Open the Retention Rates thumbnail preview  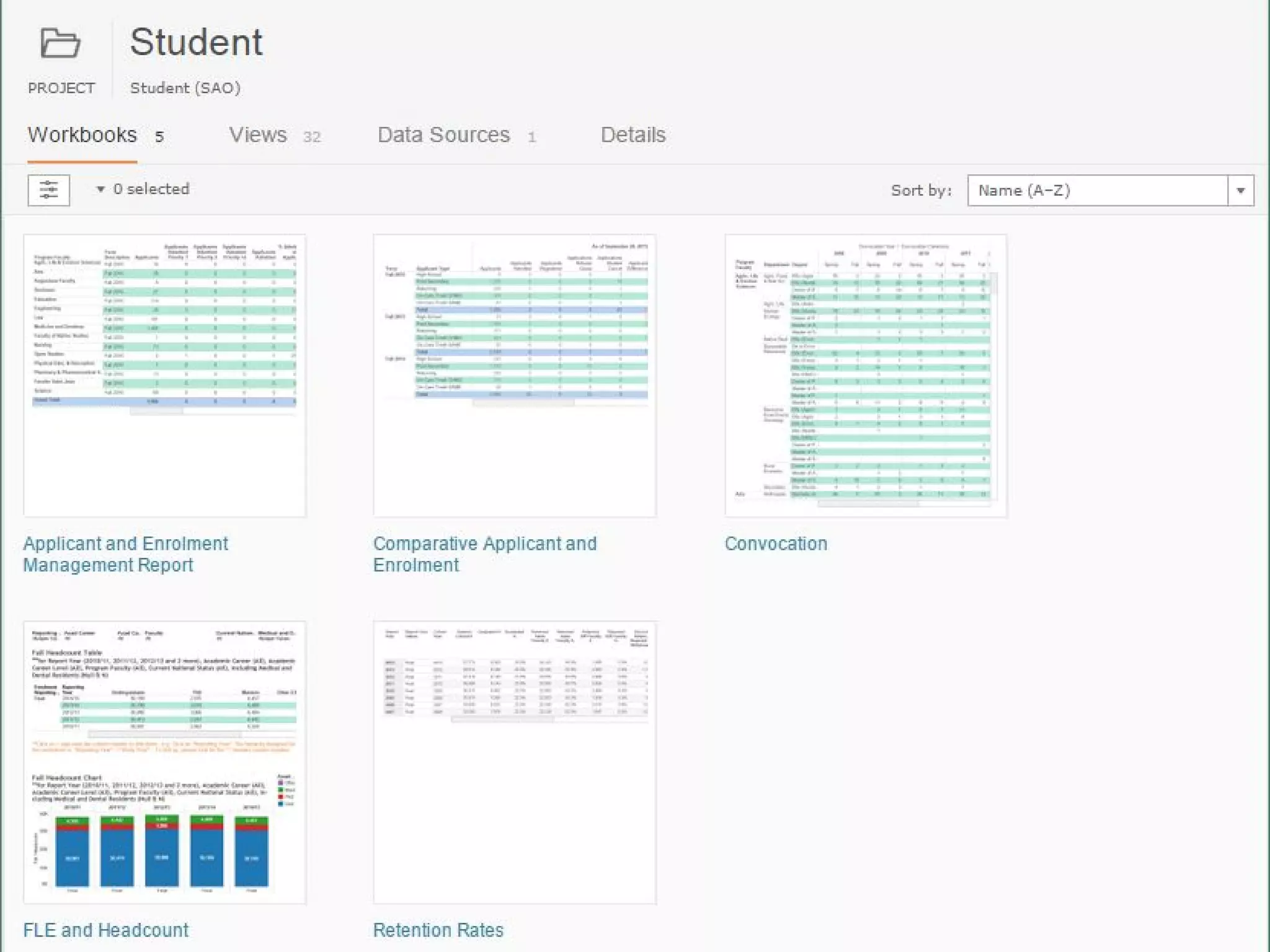[515, 762]
